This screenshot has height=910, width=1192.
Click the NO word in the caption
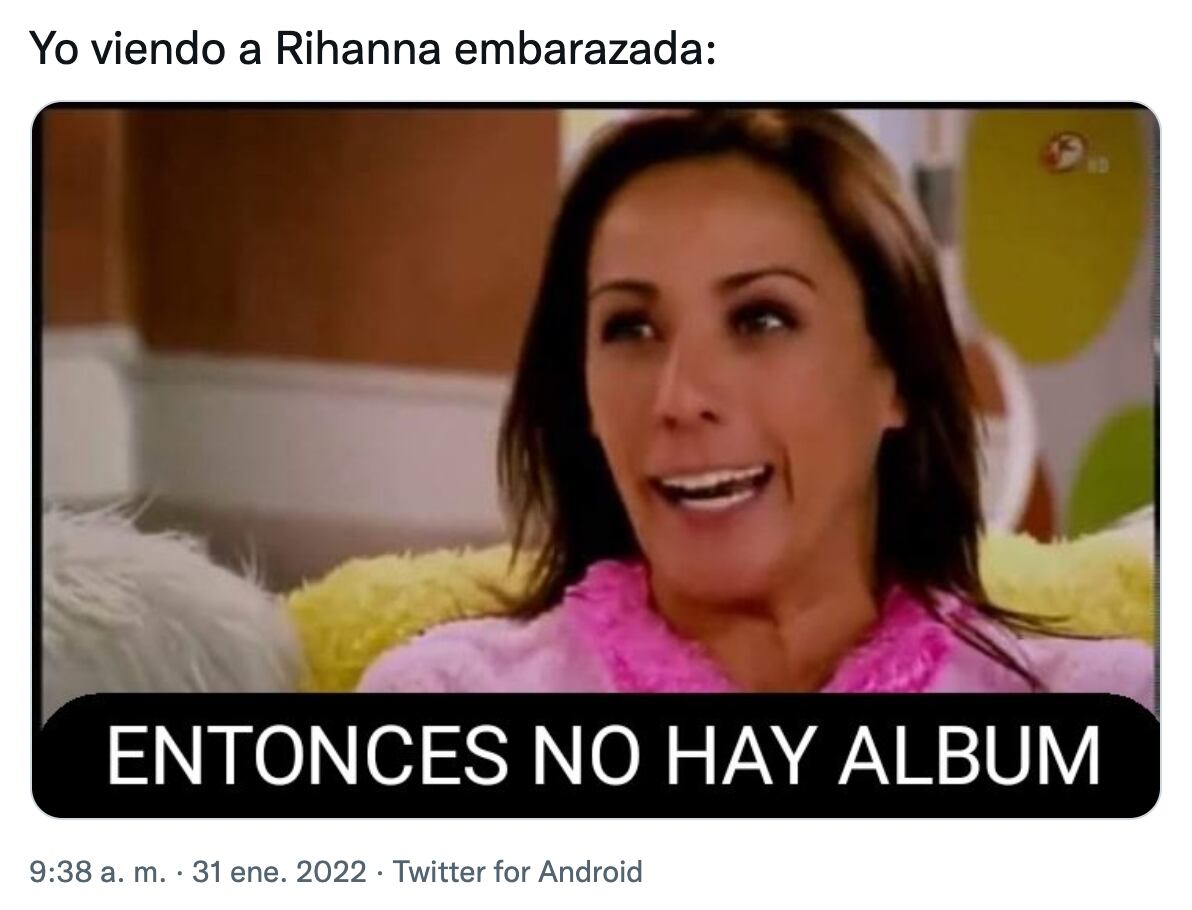click(x=583, y=755)
